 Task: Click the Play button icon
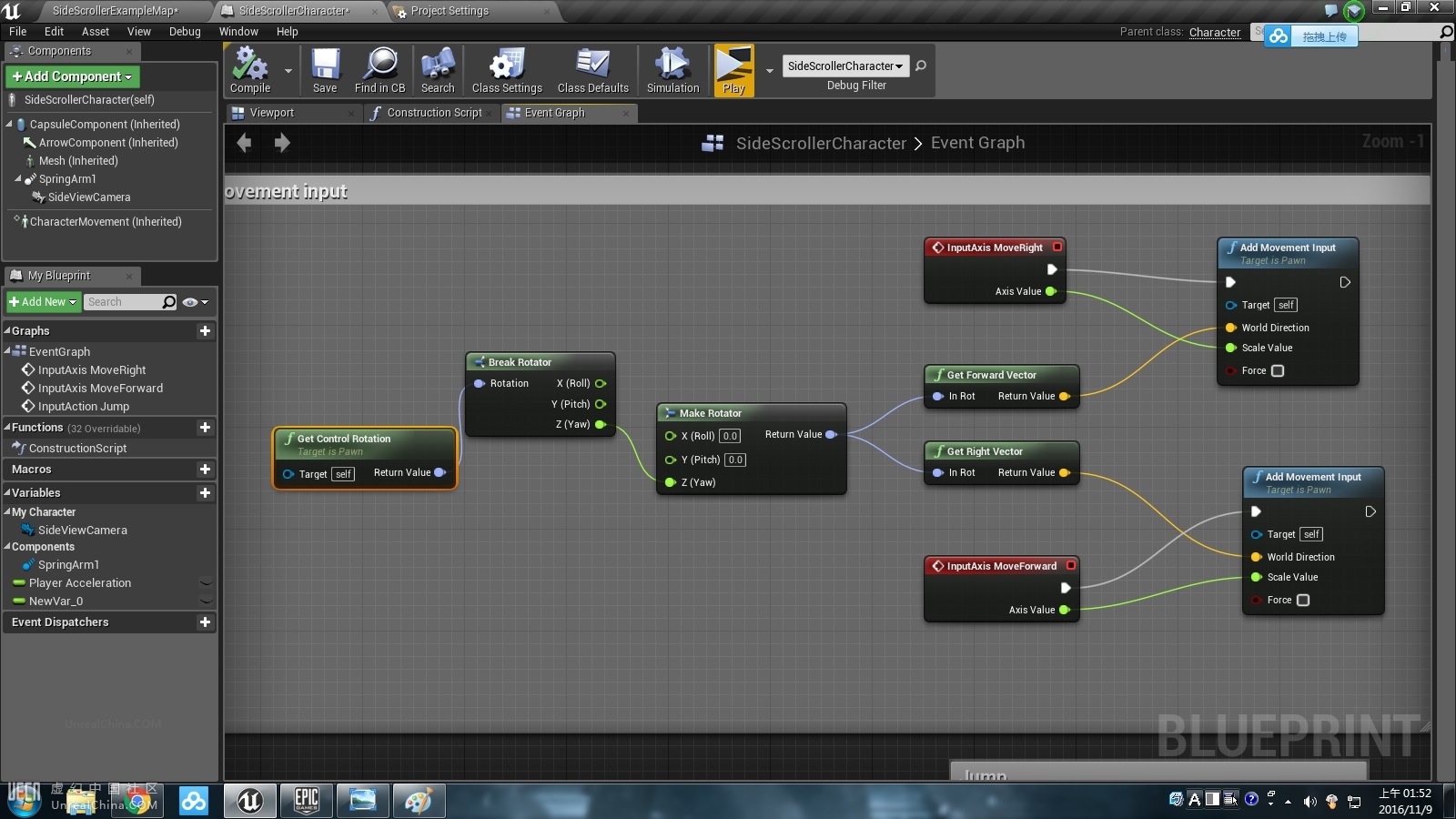(x=733, y=70)
